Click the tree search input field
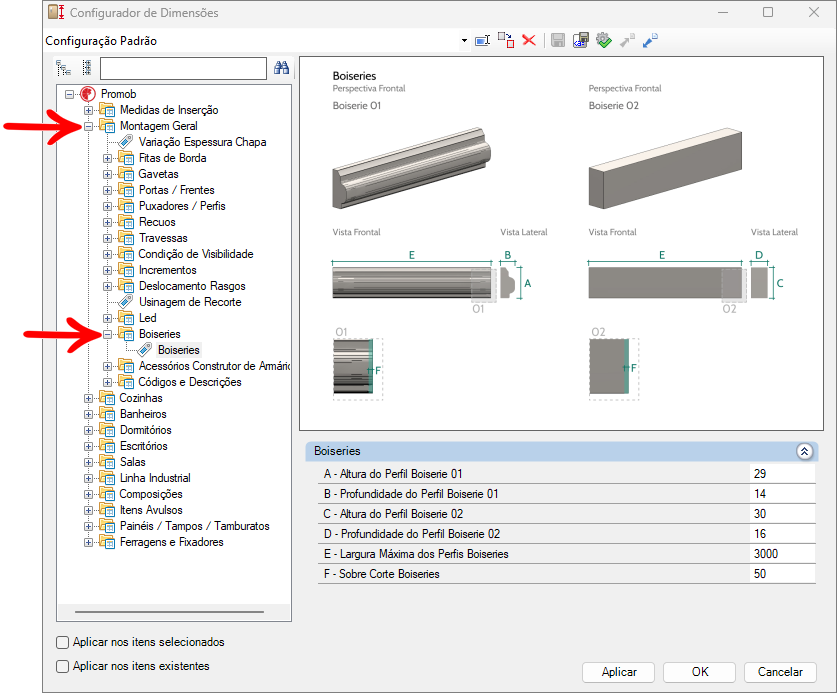The image size is (837, 693). [x=183, y=68]
